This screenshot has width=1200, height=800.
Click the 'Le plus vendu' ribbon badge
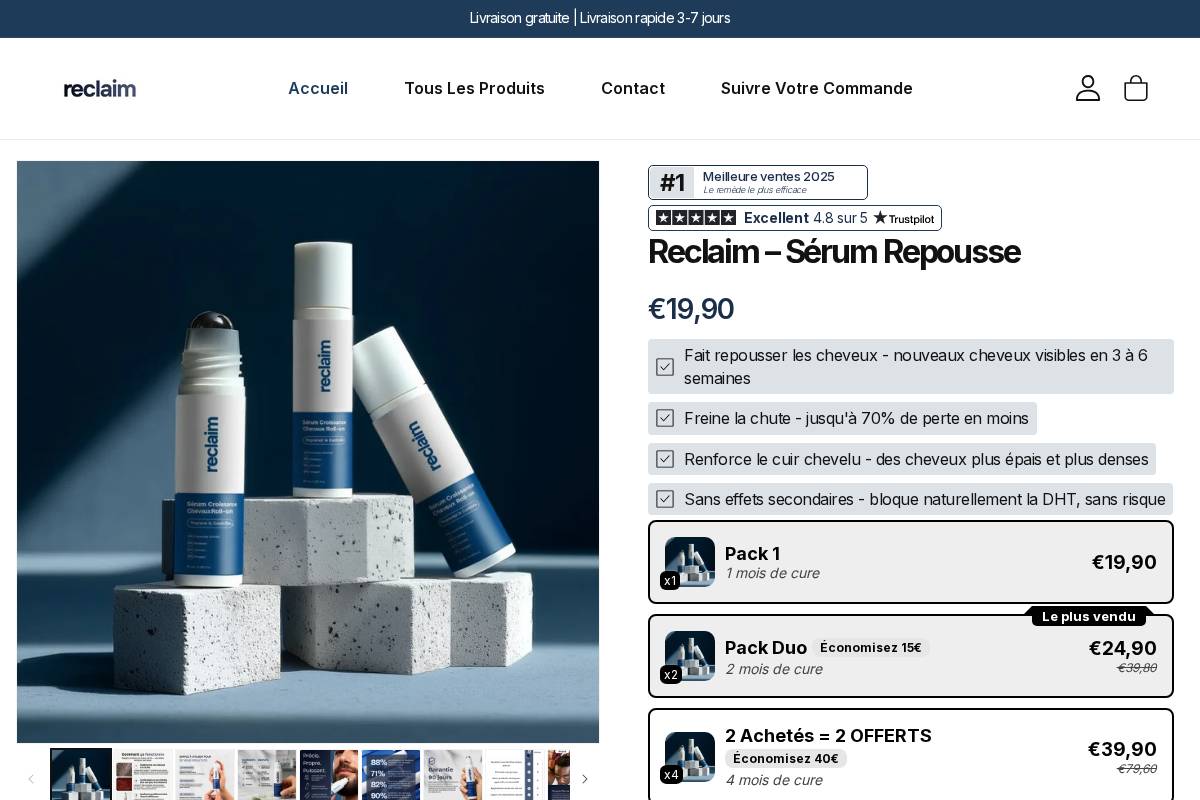(x=1089, y=616)
